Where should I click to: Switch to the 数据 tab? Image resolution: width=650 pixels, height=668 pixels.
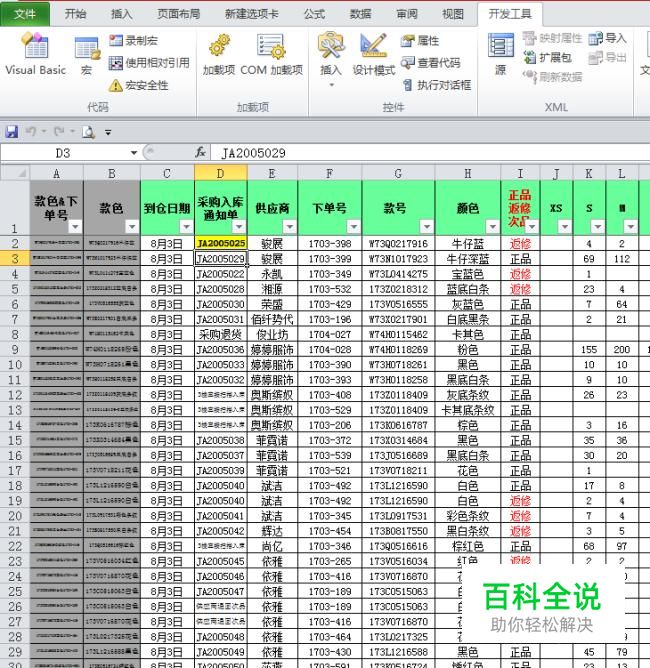(360, 14)
